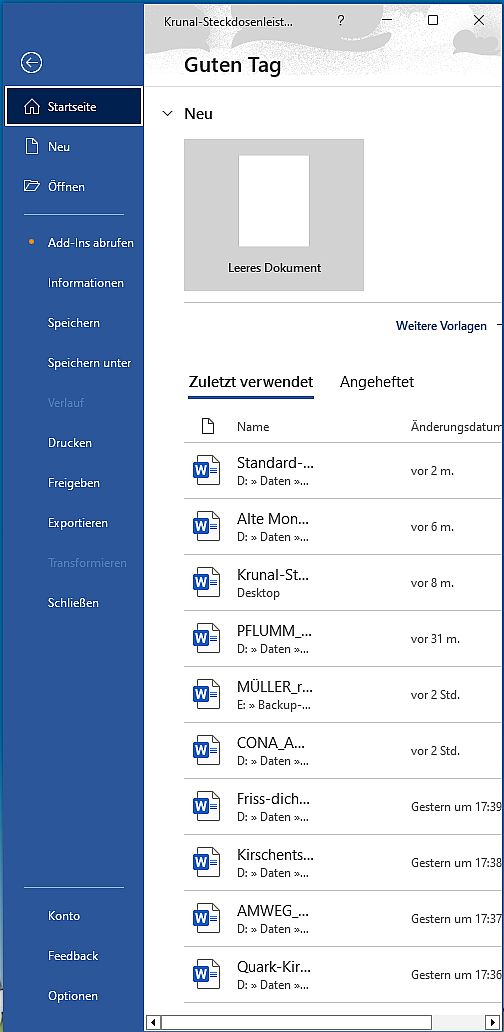The image size is (504, 1032).
Task: Click the Startseite home icon
Action: 32,107
